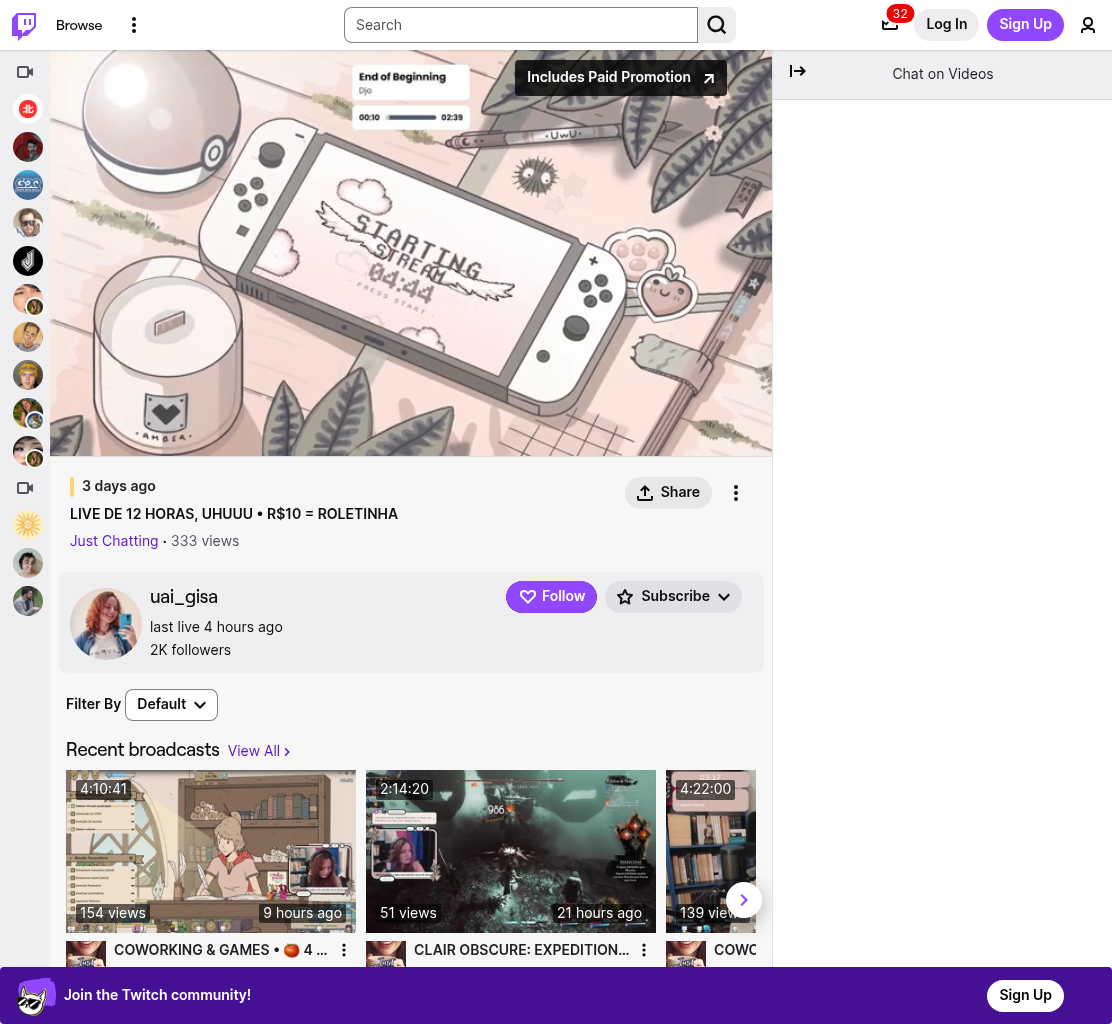Viewport: 1112px width, 1024px height.
Task: Collapse the chat panel arrow icon
Action: click(797, 71)
